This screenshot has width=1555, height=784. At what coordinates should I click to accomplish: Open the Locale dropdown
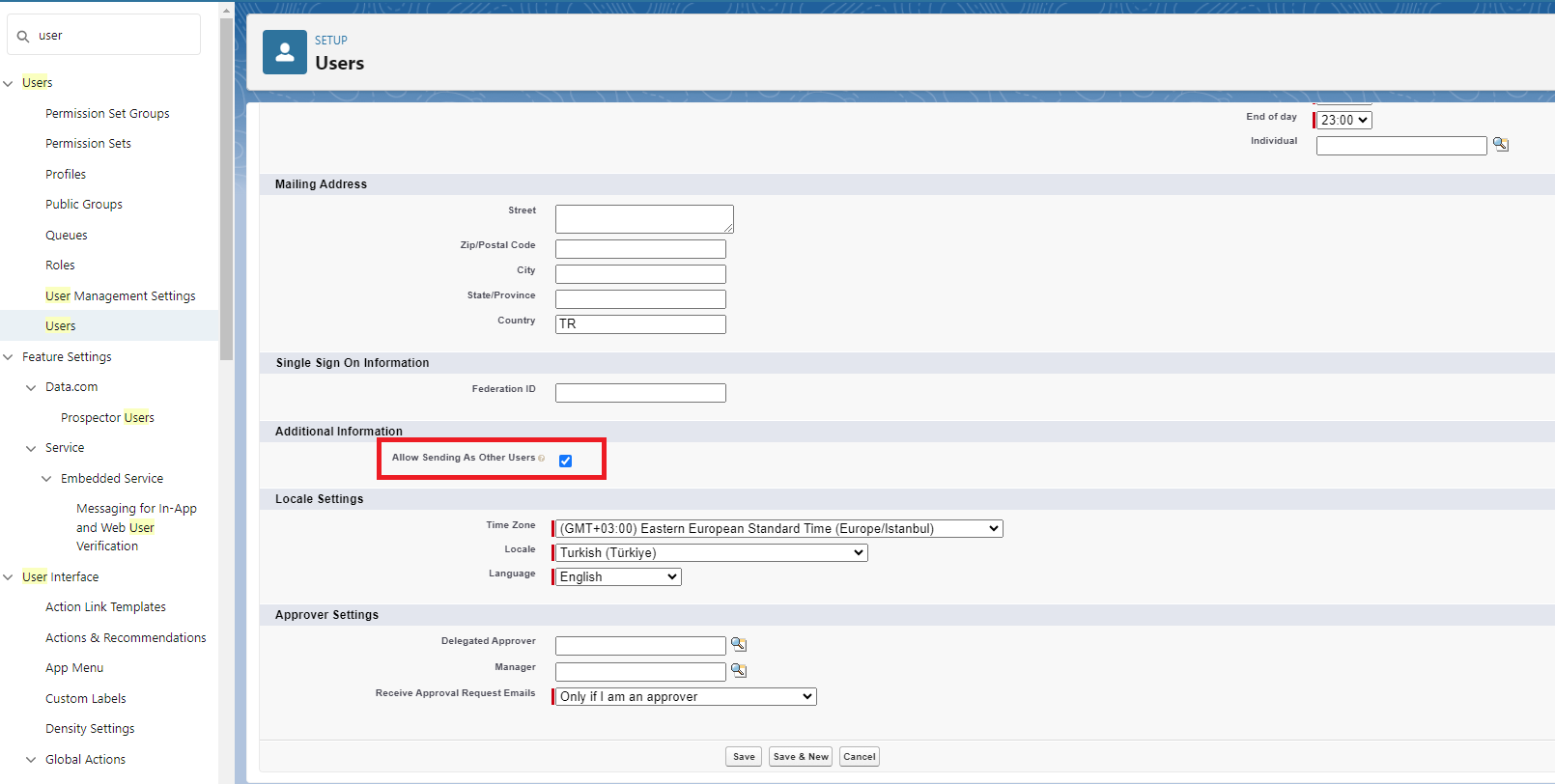click(711, 552)
